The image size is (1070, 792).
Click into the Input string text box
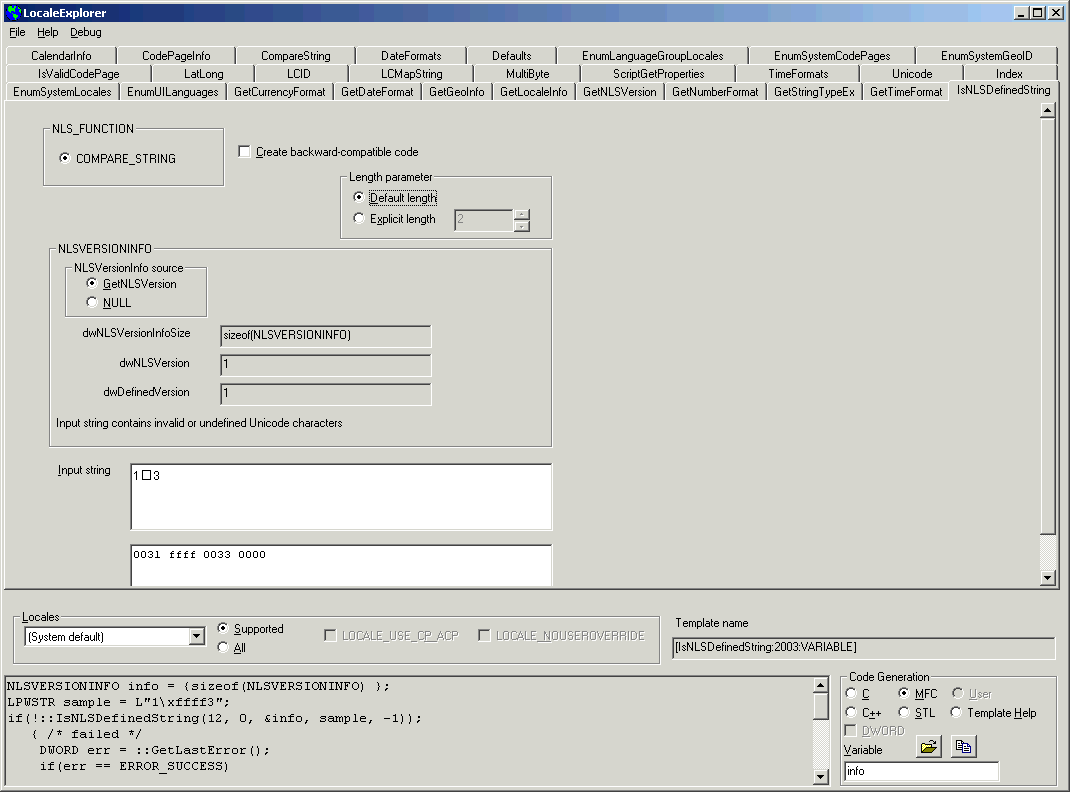(341, 497)
